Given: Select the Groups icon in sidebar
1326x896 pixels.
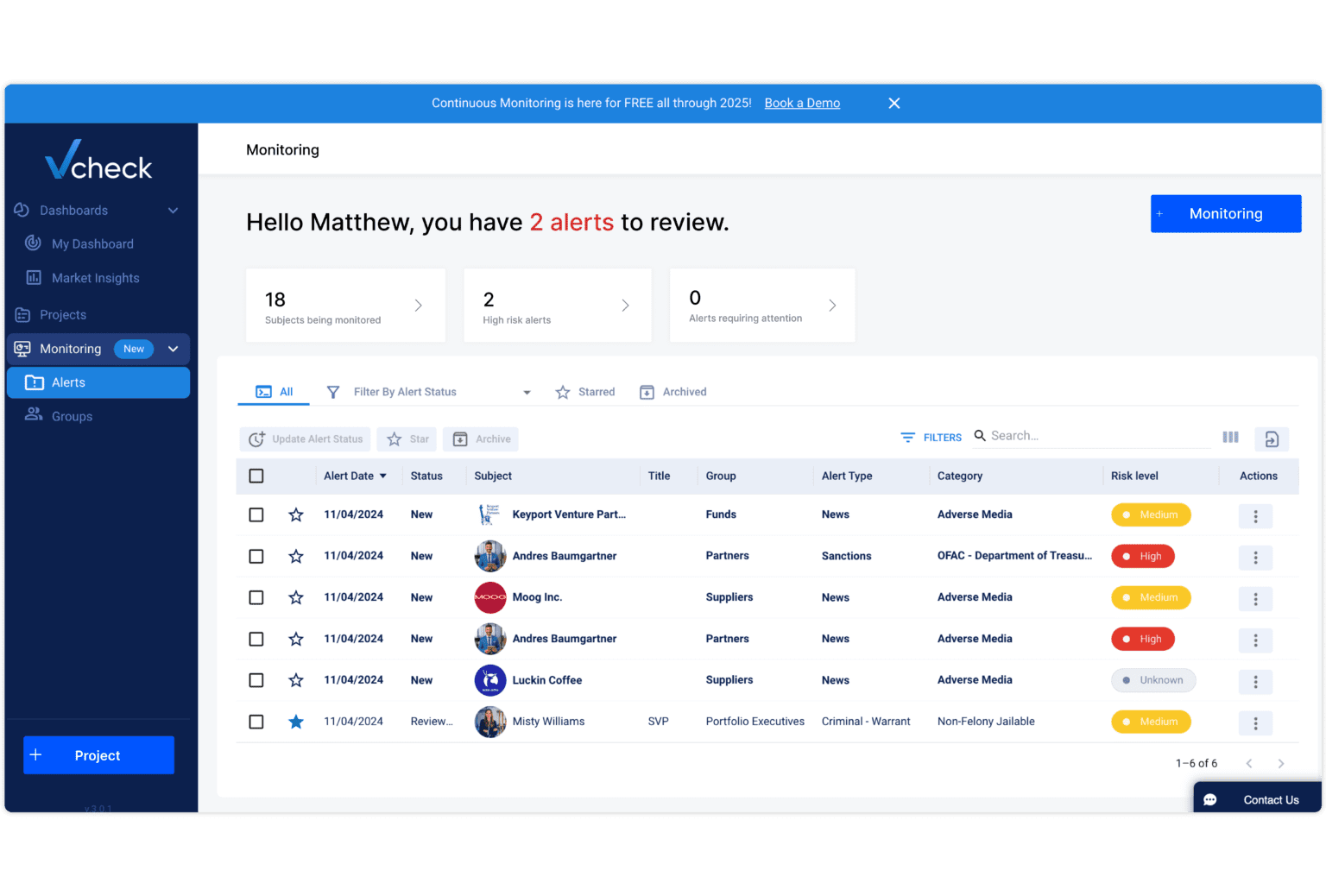Looking at the screenshot, I should click(x=34, y=415).
